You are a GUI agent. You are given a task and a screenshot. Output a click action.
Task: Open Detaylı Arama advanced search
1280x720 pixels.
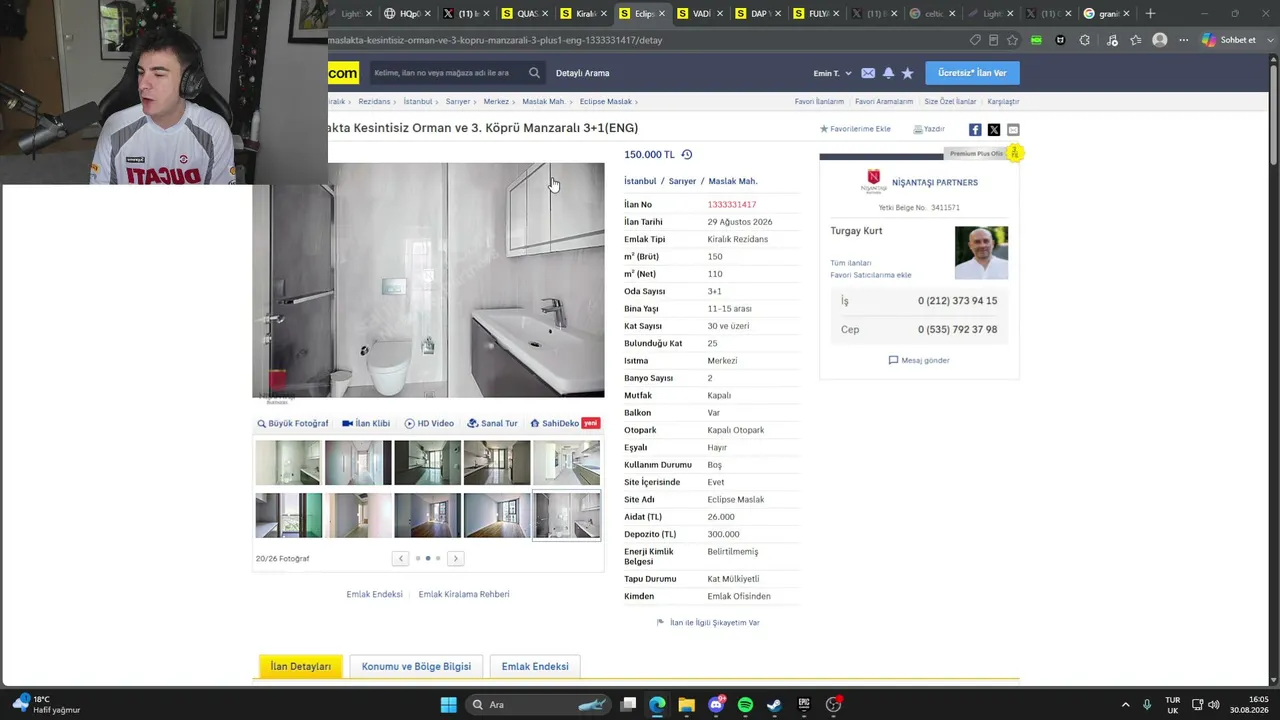pyautogui.click(x=582, y=73)
